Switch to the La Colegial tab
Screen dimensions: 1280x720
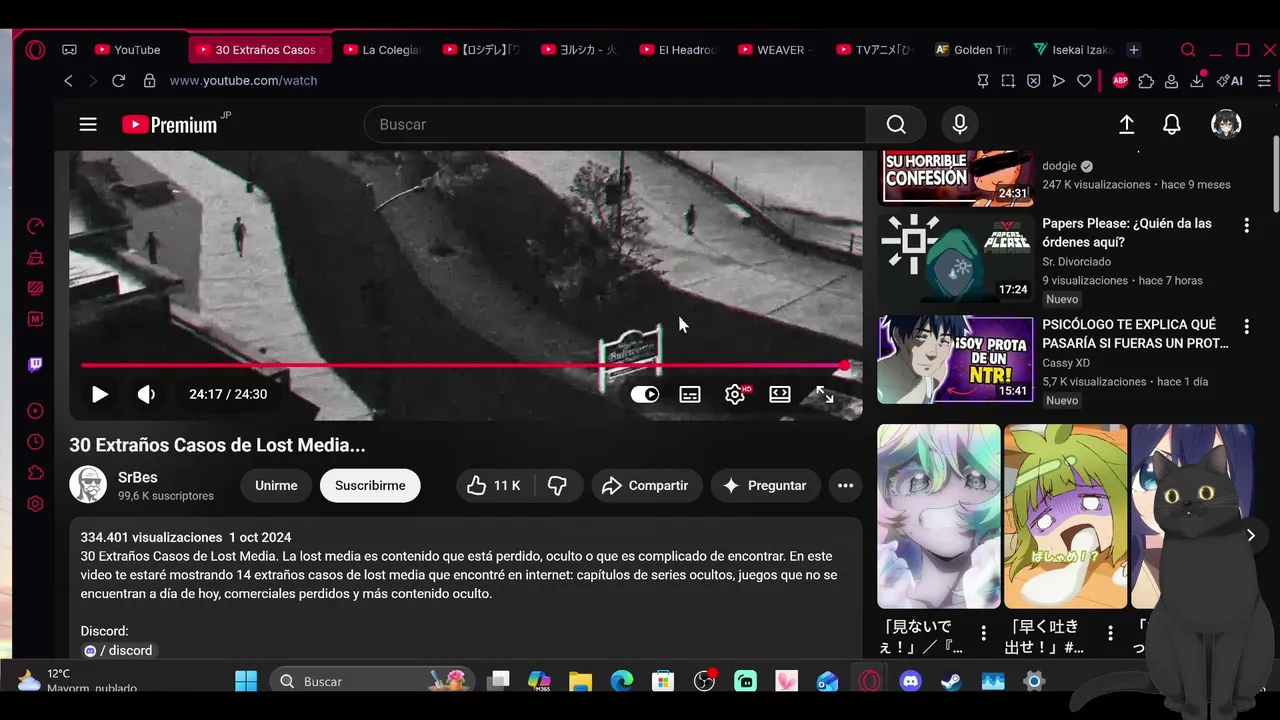click(x=382, y=50)
